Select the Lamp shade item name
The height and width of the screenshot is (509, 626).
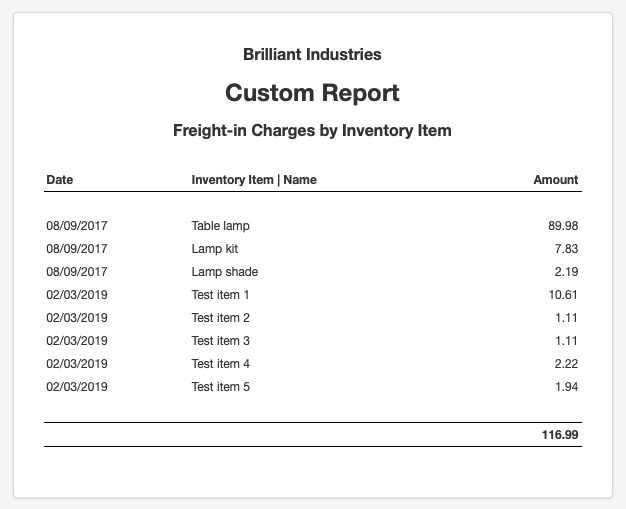pyautogui.click(x=225, y=272)
